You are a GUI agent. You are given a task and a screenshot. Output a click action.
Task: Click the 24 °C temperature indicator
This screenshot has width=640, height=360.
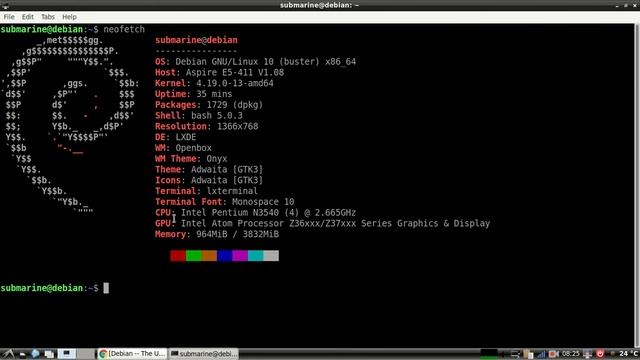[628, 353]
